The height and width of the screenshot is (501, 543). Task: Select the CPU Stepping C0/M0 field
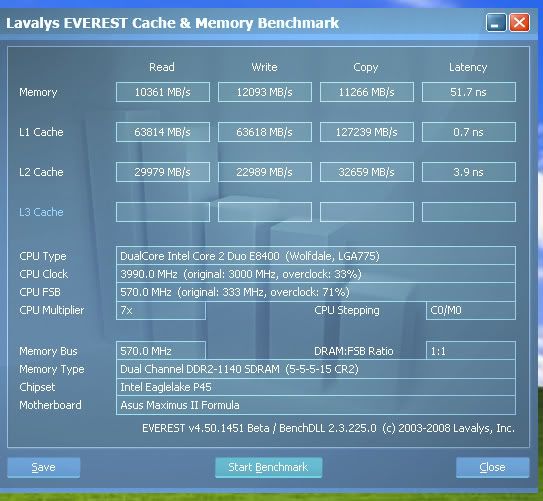click(471, 310)
